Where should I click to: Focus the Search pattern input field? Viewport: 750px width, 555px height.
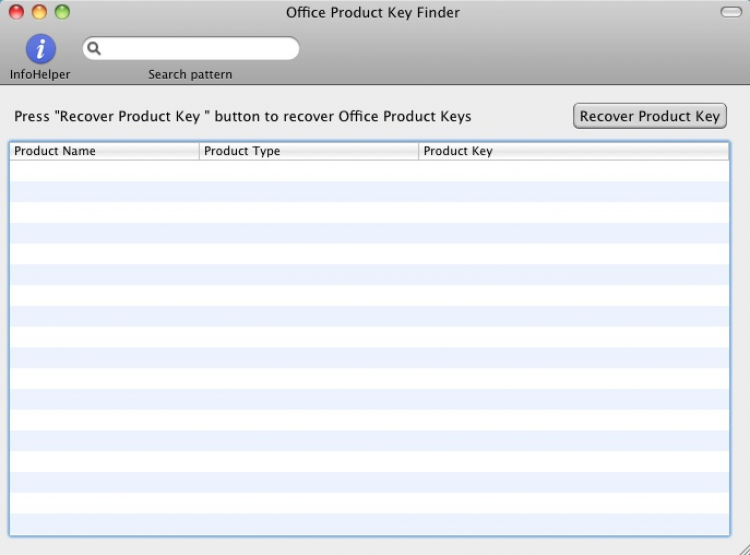click(198, 48)
